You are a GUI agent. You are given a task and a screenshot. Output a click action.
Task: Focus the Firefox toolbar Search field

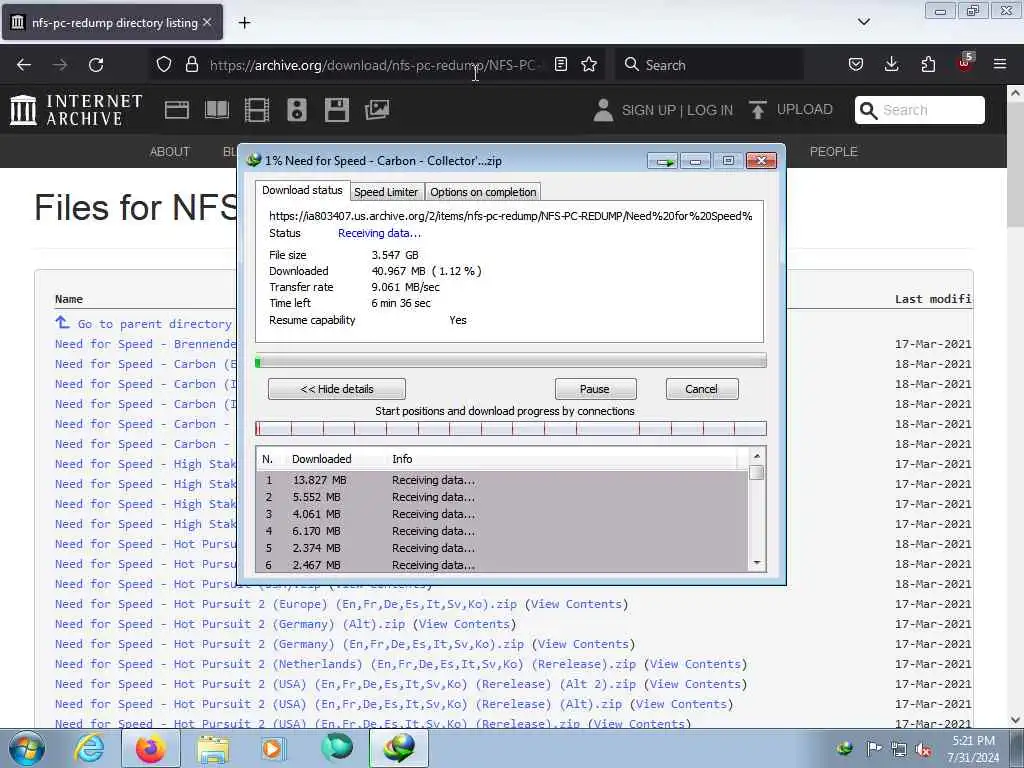point(709,65)
